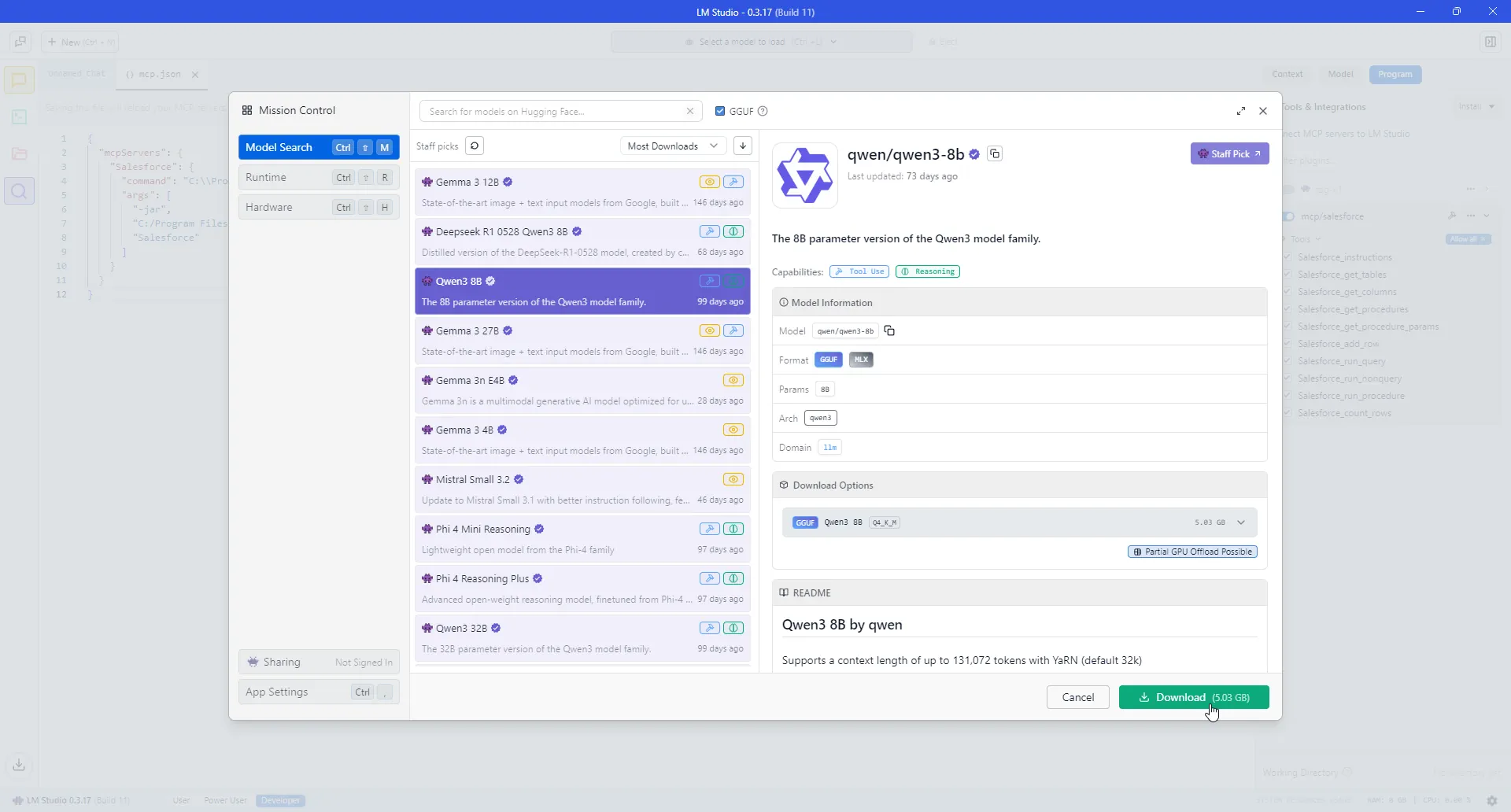Click the Download (5.03 GB) button
Screen dimensions: 1511x812
1193,698
